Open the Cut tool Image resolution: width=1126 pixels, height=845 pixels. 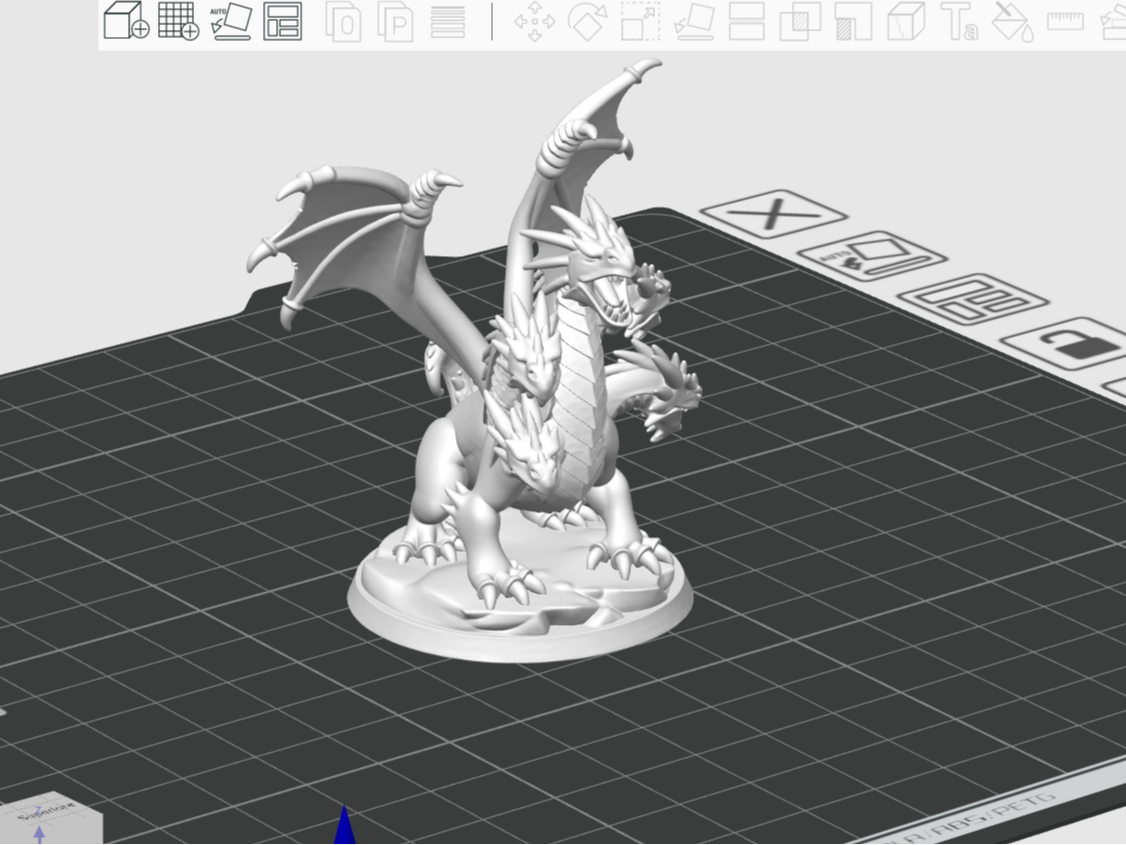point(747,22)
